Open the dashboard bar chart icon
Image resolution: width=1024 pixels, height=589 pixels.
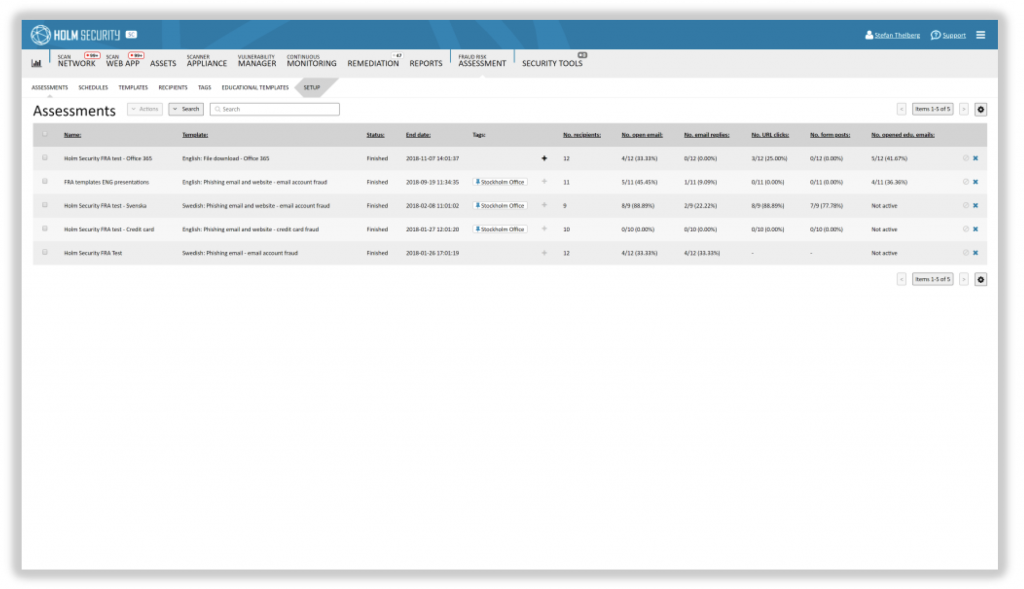click(x=37, y=63)
